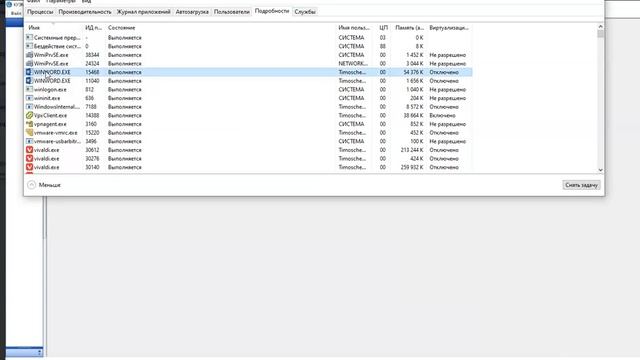This screenshot has height=360, width=640.
Task: Sort by the Состояние column header
Action: pos(220,28)
